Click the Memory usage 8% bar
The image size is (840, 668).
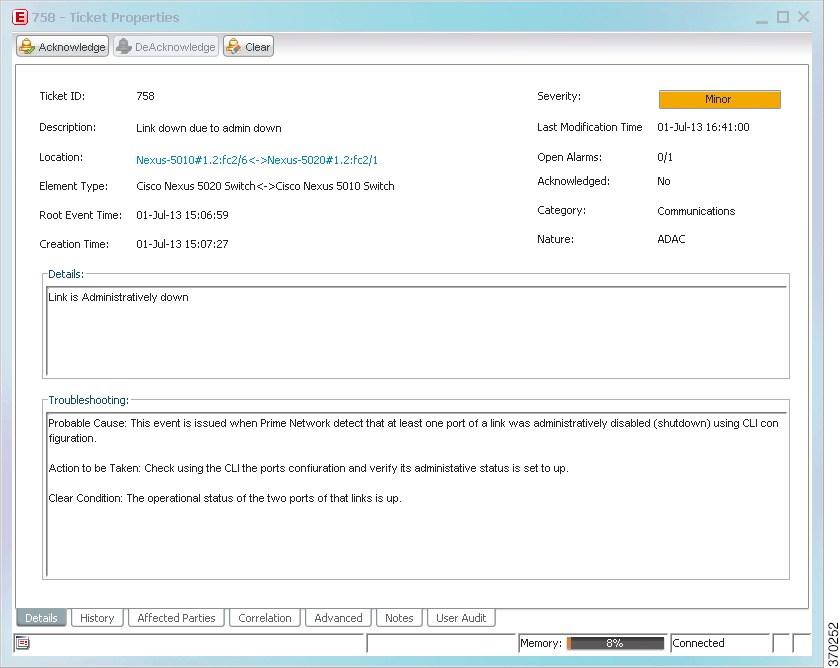[615, 643]
